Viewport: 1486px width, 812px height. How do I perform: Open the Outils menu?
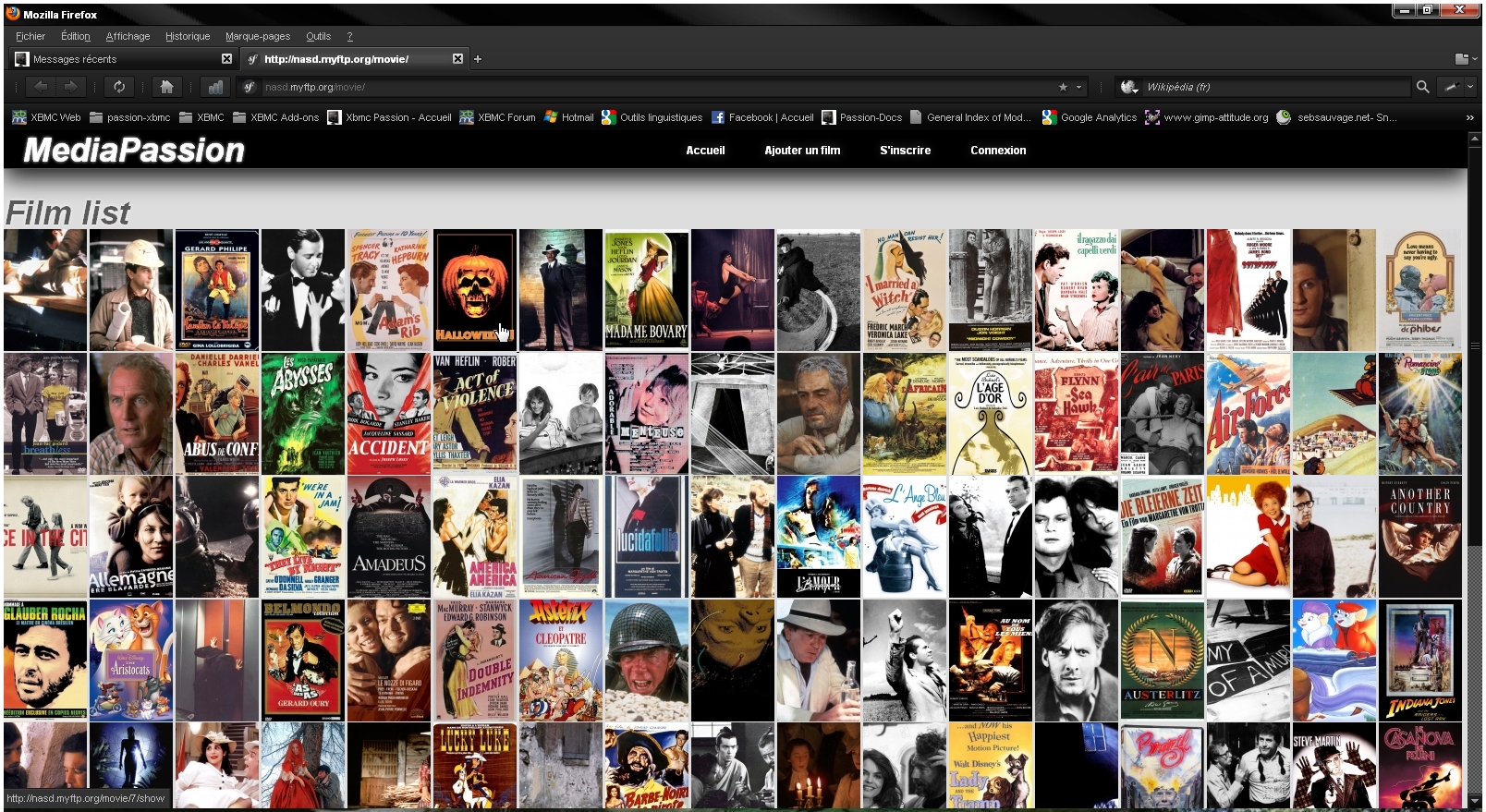tap(319, 36)
